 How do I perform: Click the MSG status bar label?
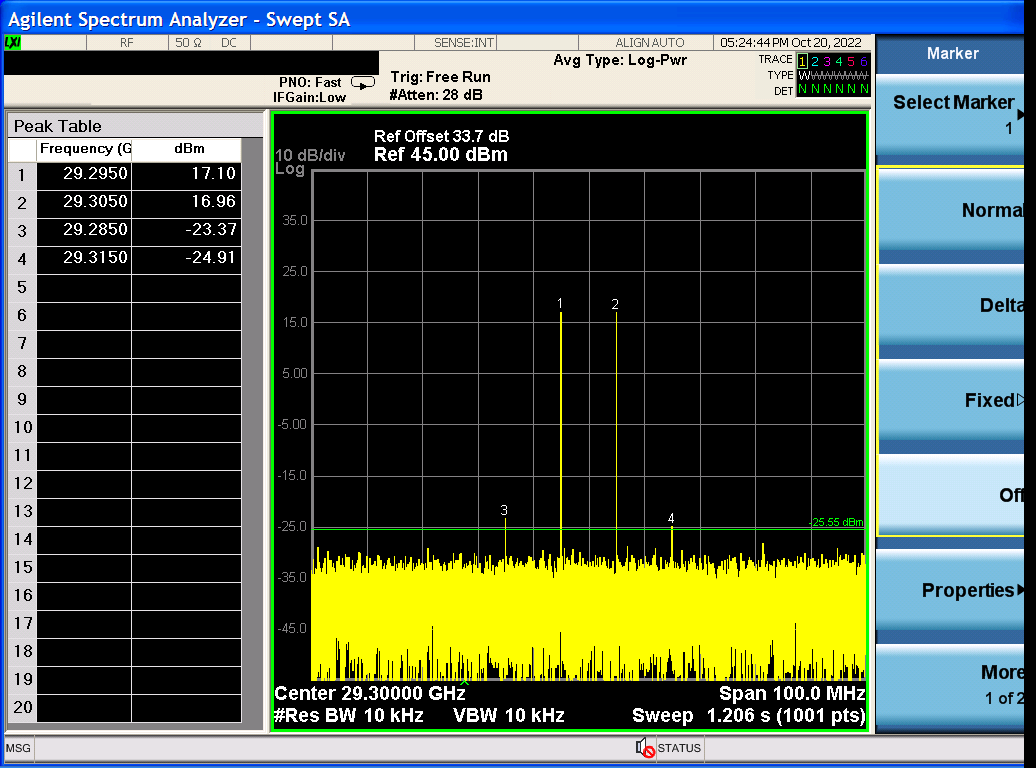(18, 748)
